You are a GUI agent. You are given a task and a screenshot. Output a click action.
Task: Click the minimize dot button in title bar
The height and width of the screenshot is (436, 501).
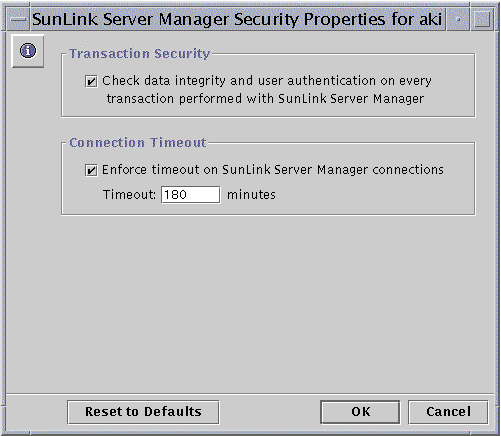tap(458, 19)
